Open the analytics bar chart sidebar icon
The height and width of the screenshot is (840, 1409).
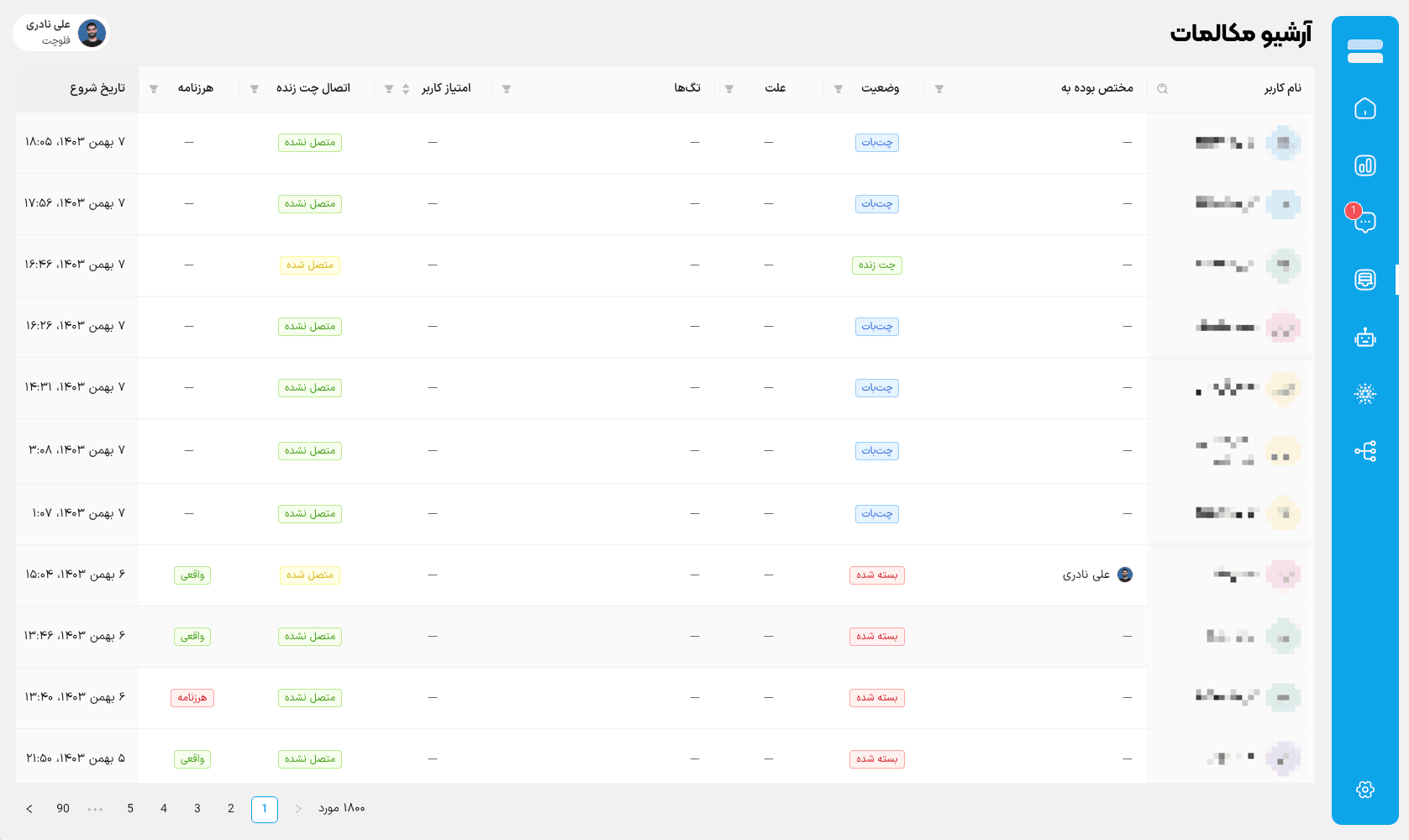click(1364, 165)
